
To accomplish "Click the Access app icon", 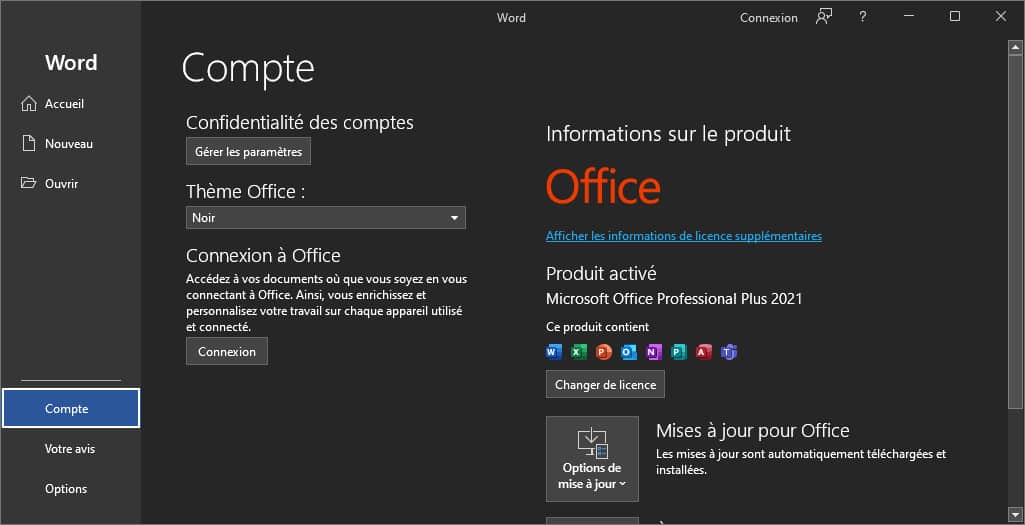I will point(703,352).
